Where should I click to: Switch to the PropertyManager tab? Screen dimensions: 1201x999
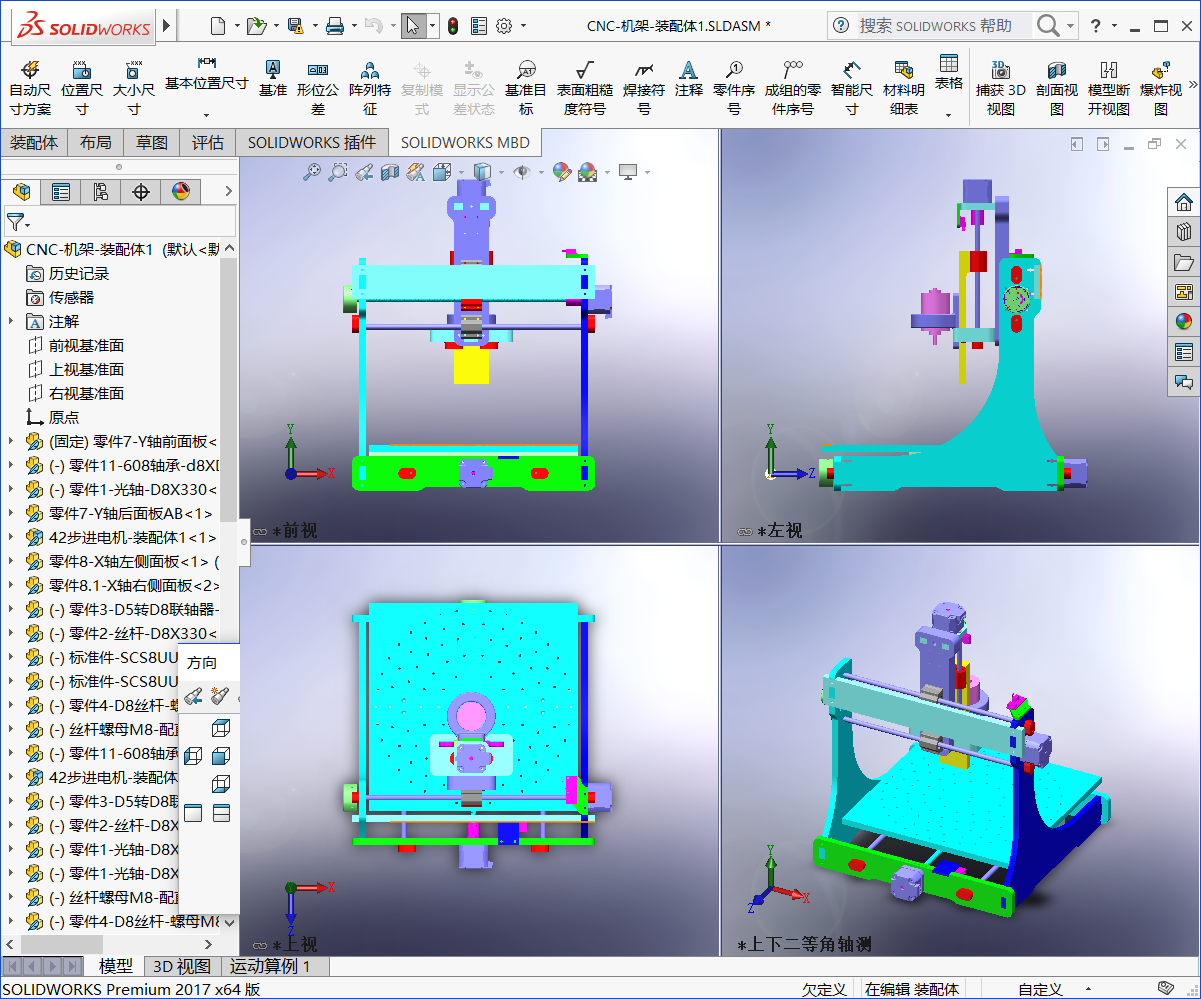coord(61,191)
